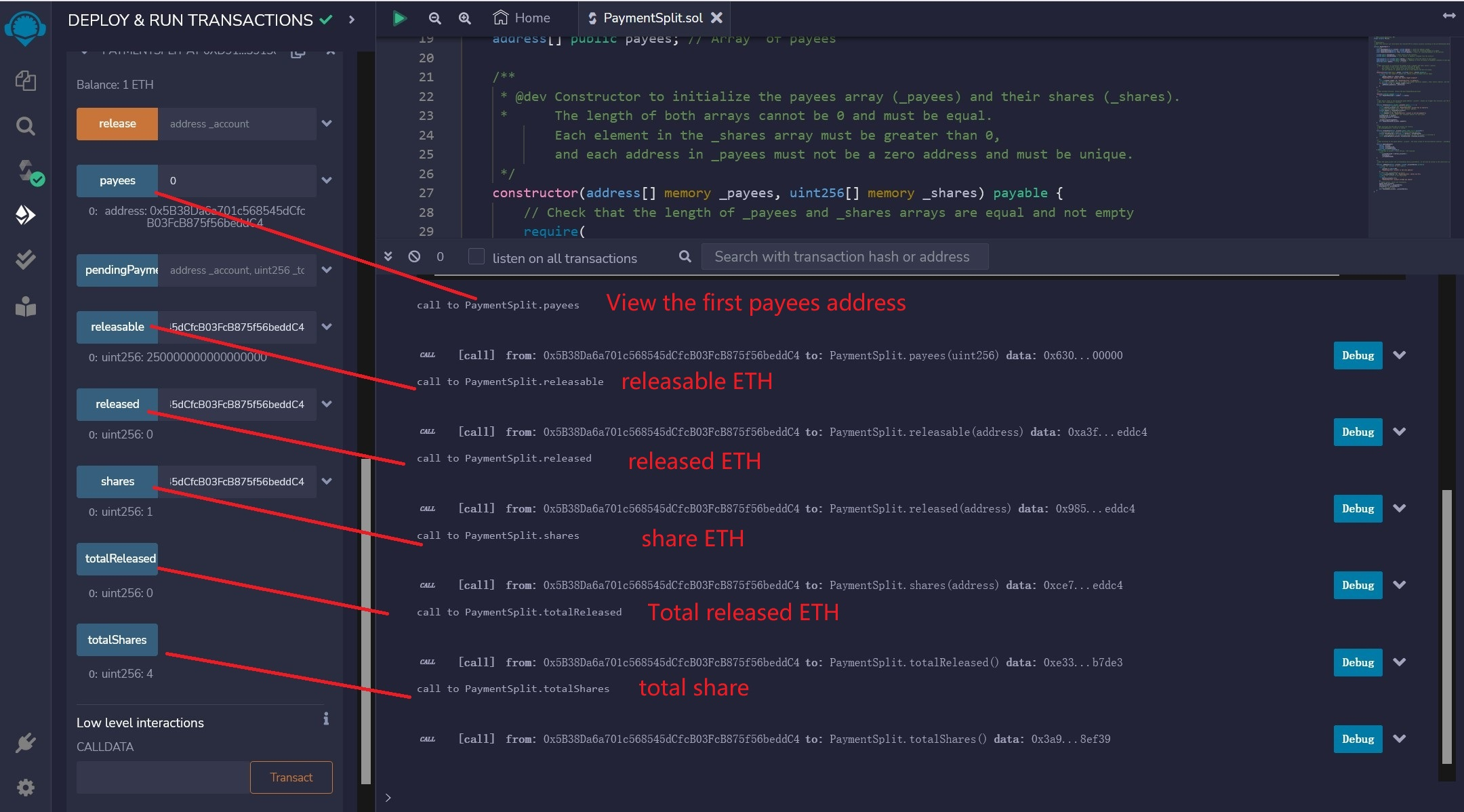Select the Solidity Unit Testing panel icon
Image resolution: width=1464 pixels, height=812 pixels.
(25, 260)
